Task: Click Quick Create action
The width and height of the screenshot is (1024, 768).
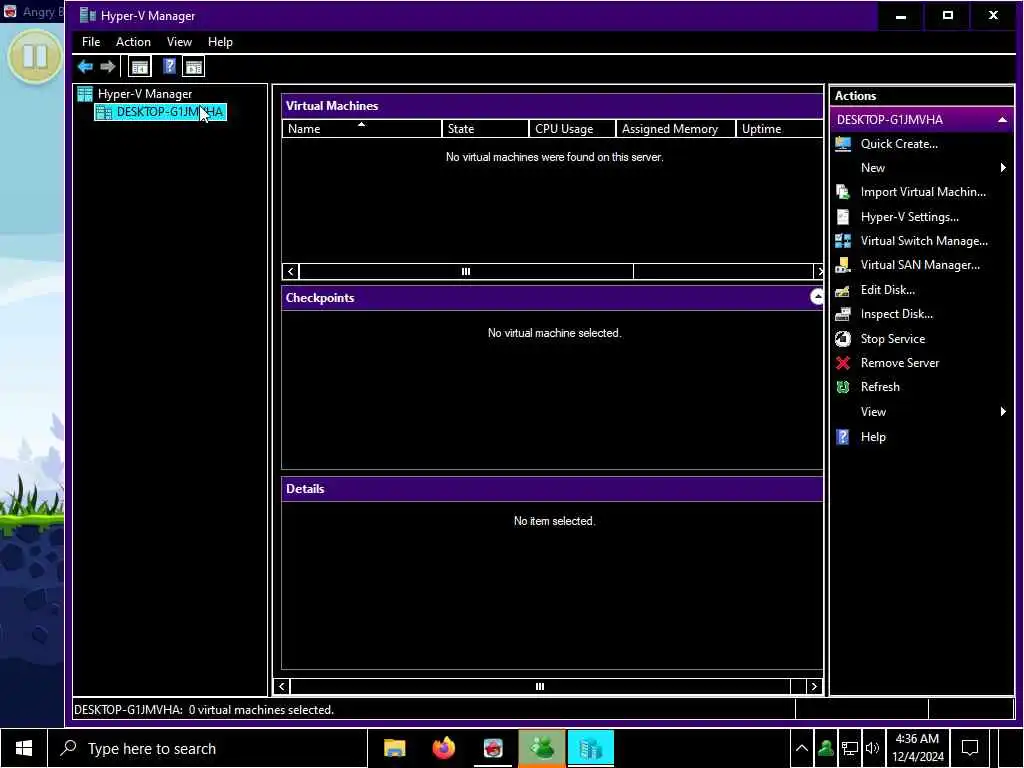Action: (x=899, y=144)
